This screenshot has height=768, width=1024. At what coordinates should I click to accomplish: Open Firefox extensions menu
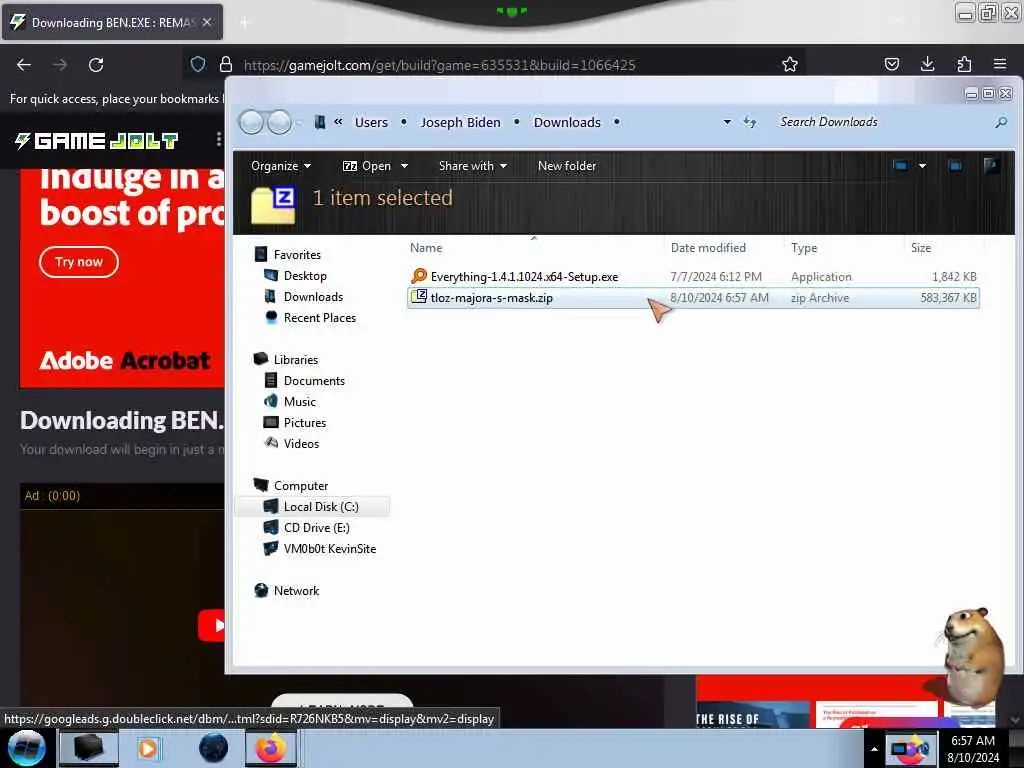point(964,64)
